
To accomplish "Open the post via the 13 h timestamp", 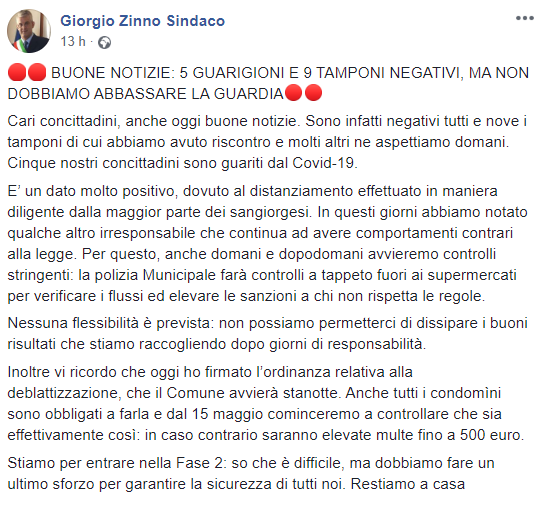I will [73, 42].
